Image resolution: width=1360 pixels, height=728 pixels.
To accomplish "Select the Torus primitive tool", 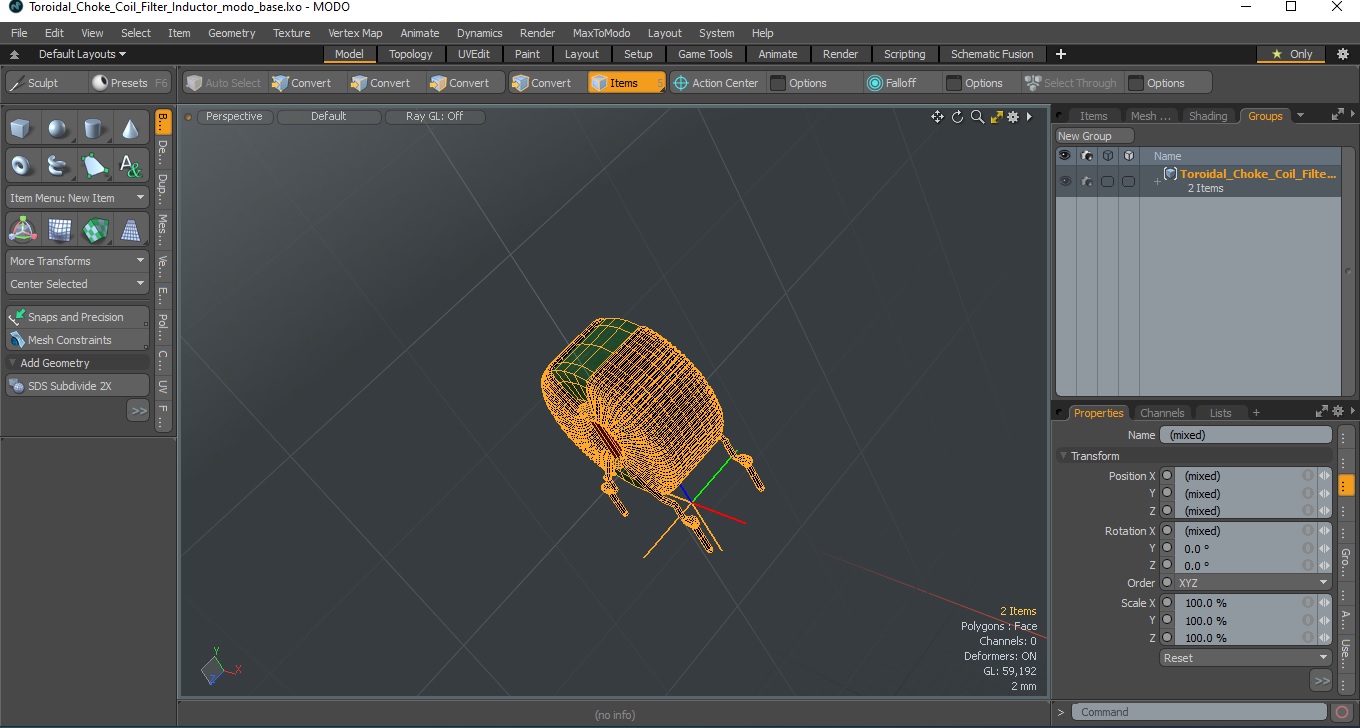I will [22, 165].
